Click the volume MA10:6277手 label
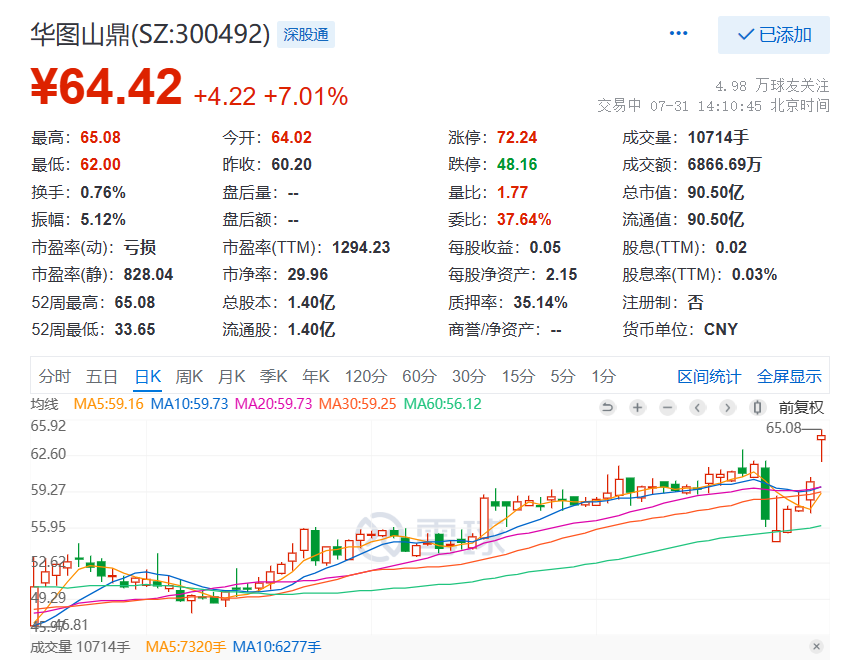Image resolution: width=850 pixels, height=660 pixels. 276,647
